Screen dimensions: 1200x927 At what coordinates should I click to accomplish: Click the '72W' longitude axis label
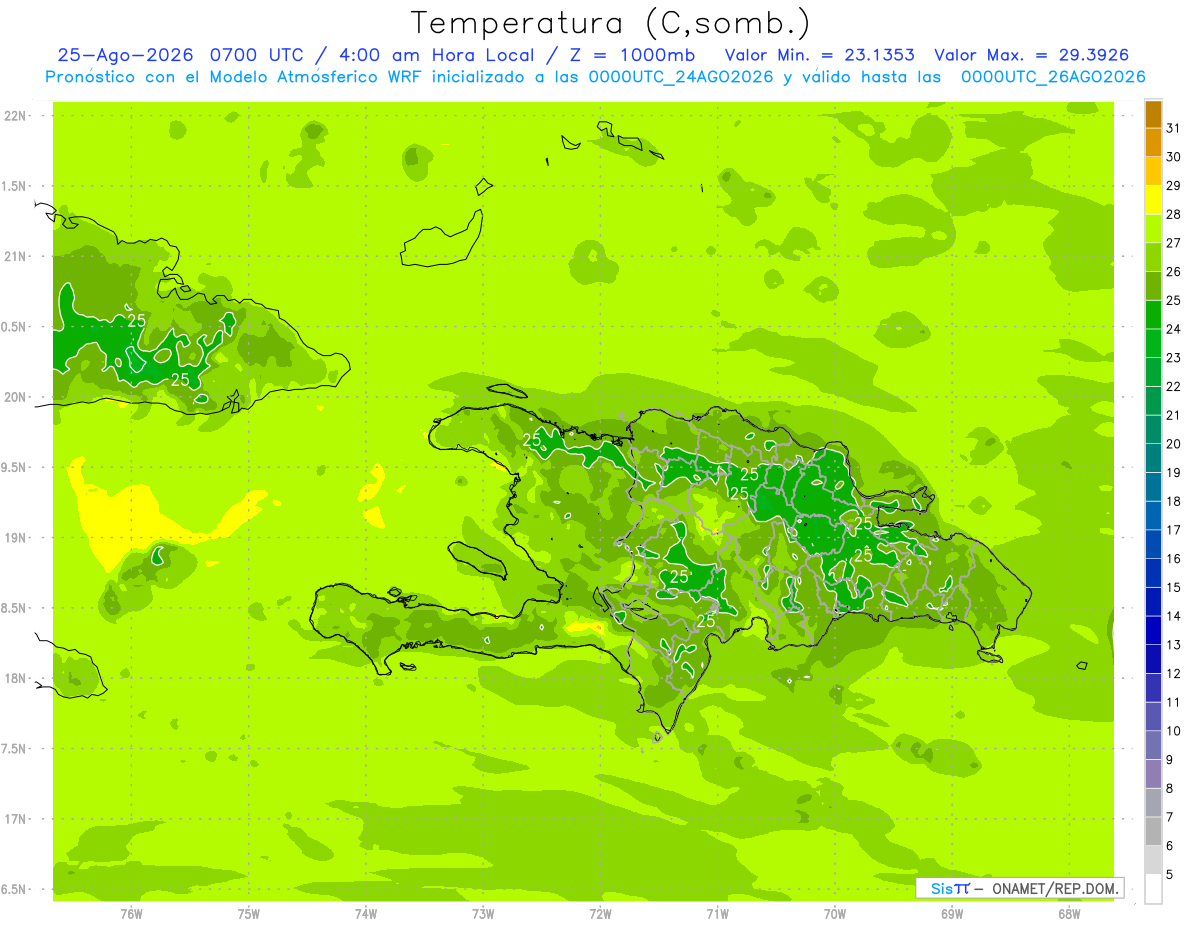coord(600,914)
